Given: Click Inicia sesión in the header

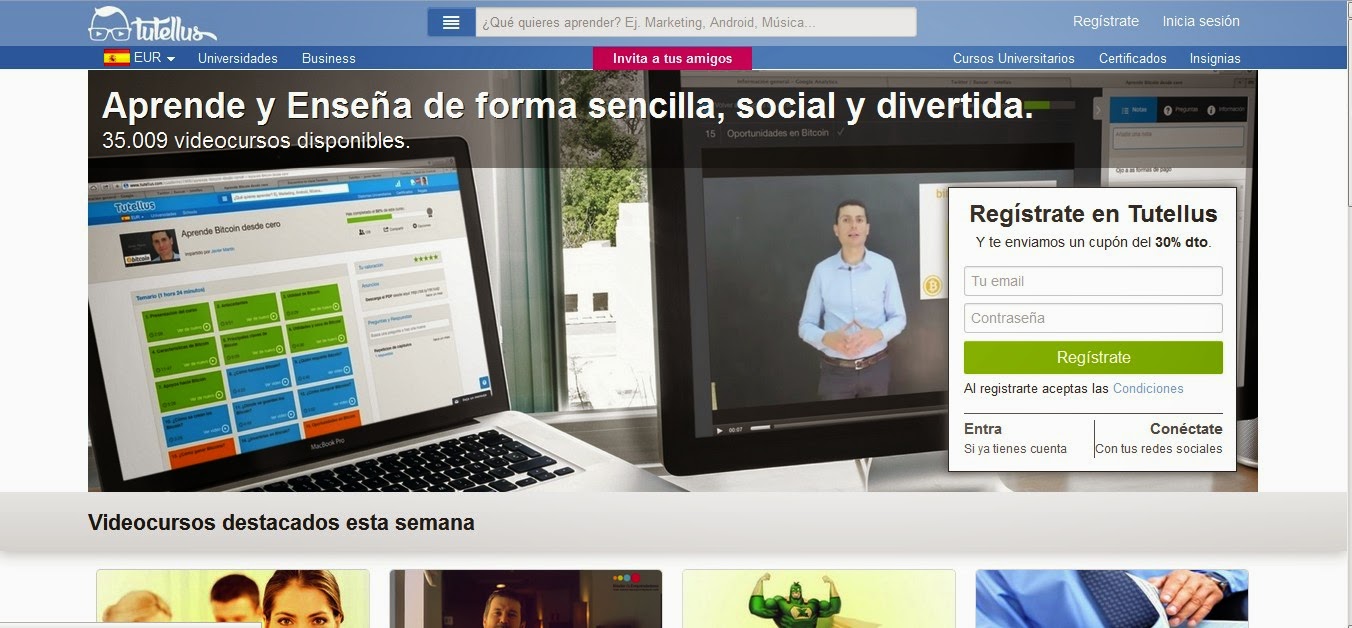Looking at the screenshot, I should pos(1201,21).
